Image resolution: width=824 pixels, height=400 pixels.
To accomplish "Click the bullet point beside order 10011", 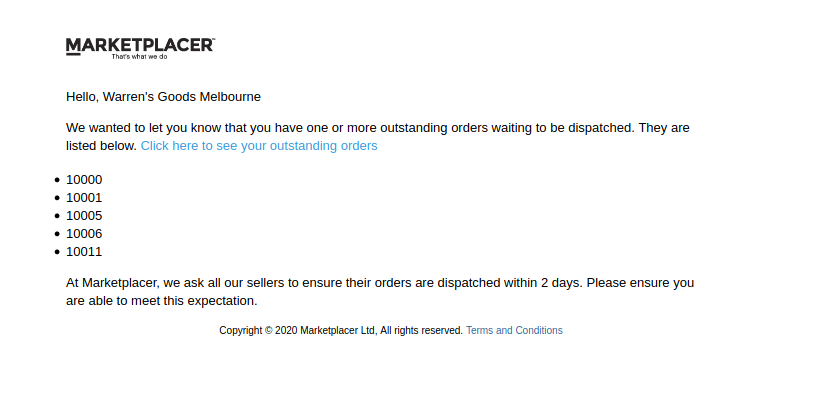I will tap(57, 252).
